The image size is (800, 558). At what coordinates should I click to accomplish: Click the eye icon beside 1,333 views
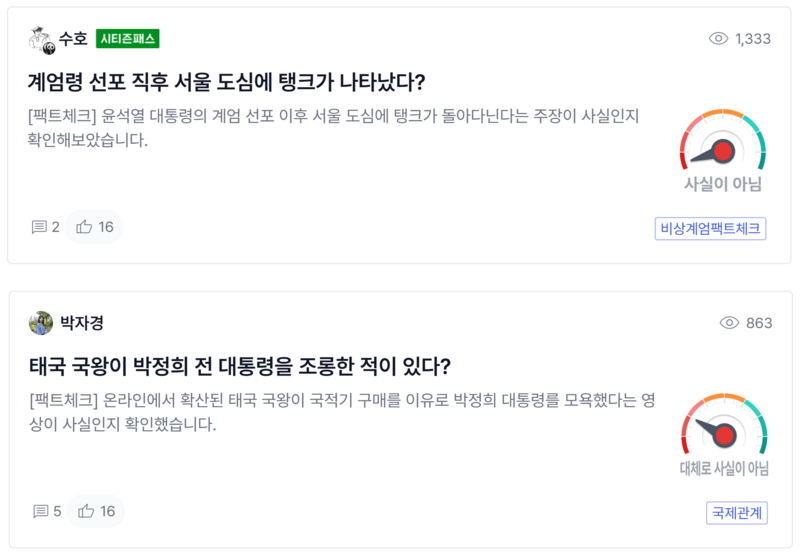click(x=718, y=39)
